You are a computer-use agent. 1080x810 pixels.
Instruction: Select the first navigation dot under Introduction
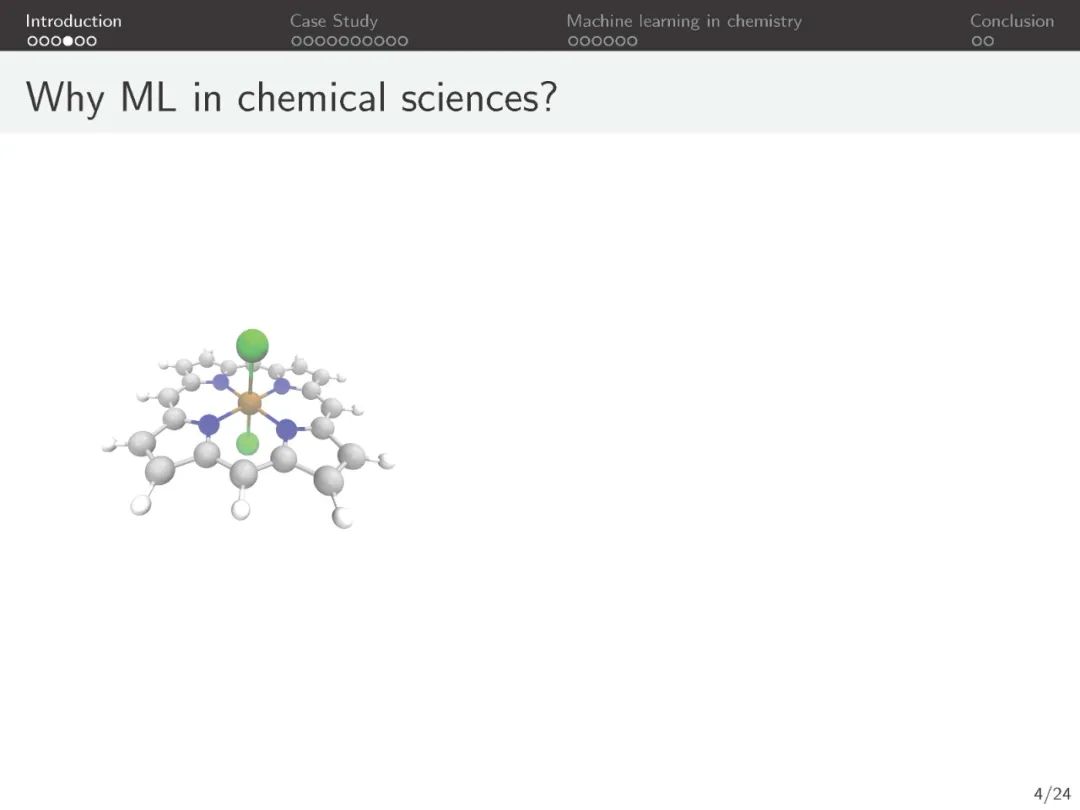pyautogui.click(x=32, y=41)
